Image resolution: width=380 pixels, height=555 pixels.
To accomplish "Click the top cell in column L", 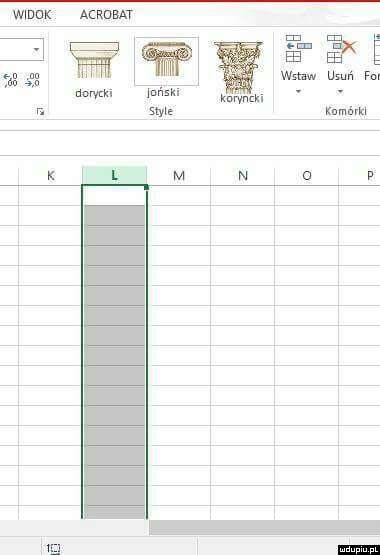I will click(114, 195).
